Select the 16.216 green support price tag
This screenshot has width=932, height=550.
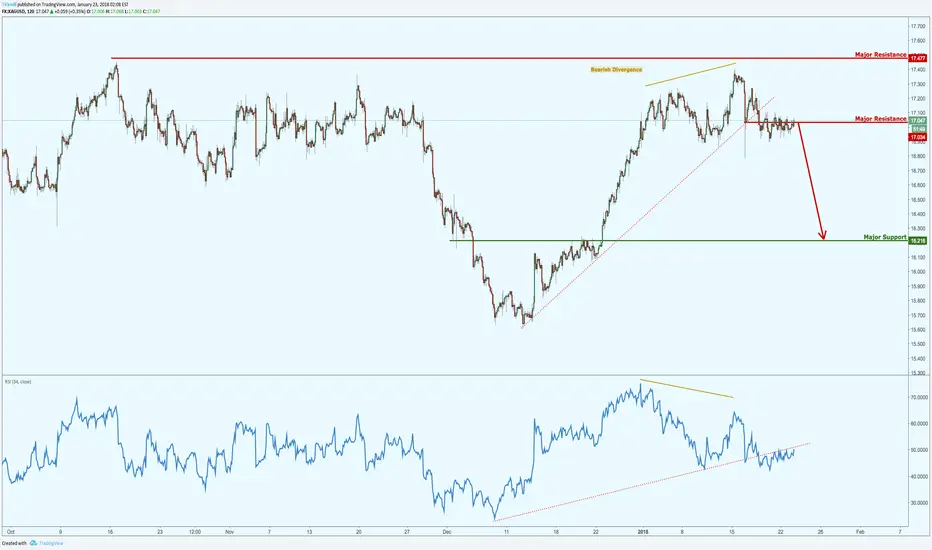coord(918,241)
